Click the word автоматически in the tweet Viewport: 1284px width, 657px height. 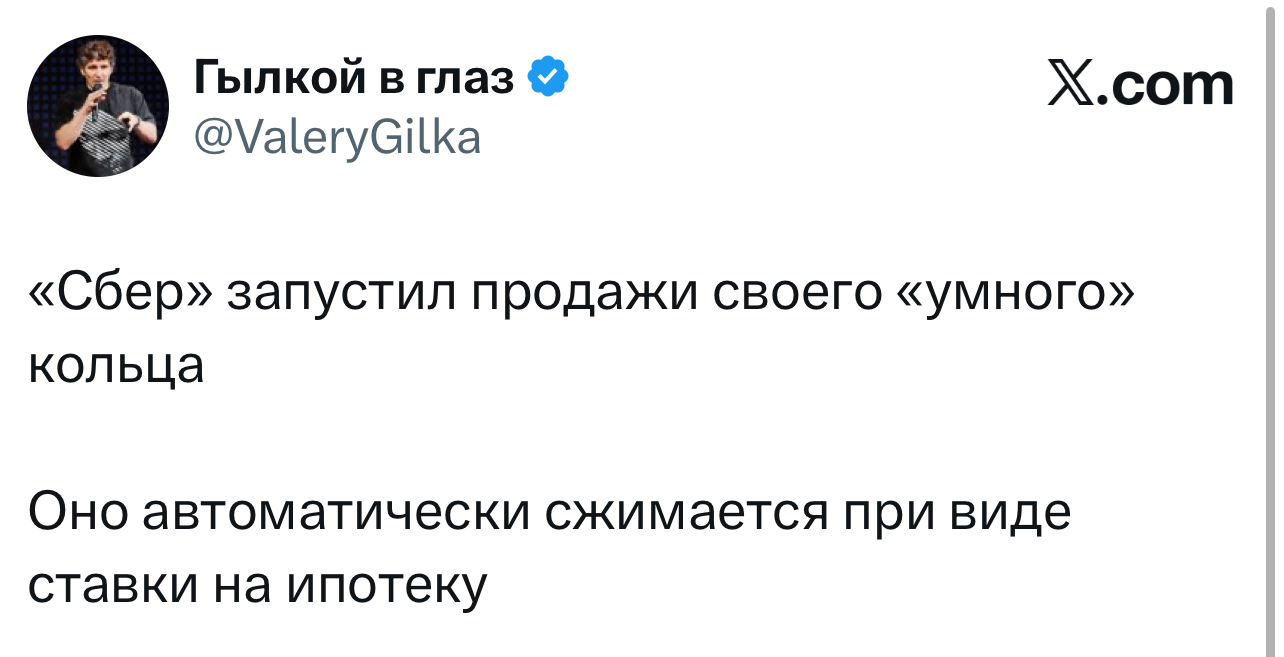click(337, 514)
